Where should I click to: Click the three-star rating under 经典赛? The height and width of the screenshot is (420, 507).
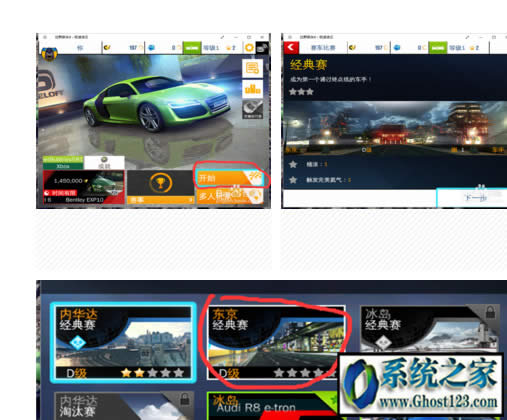[x=301, y=92]
